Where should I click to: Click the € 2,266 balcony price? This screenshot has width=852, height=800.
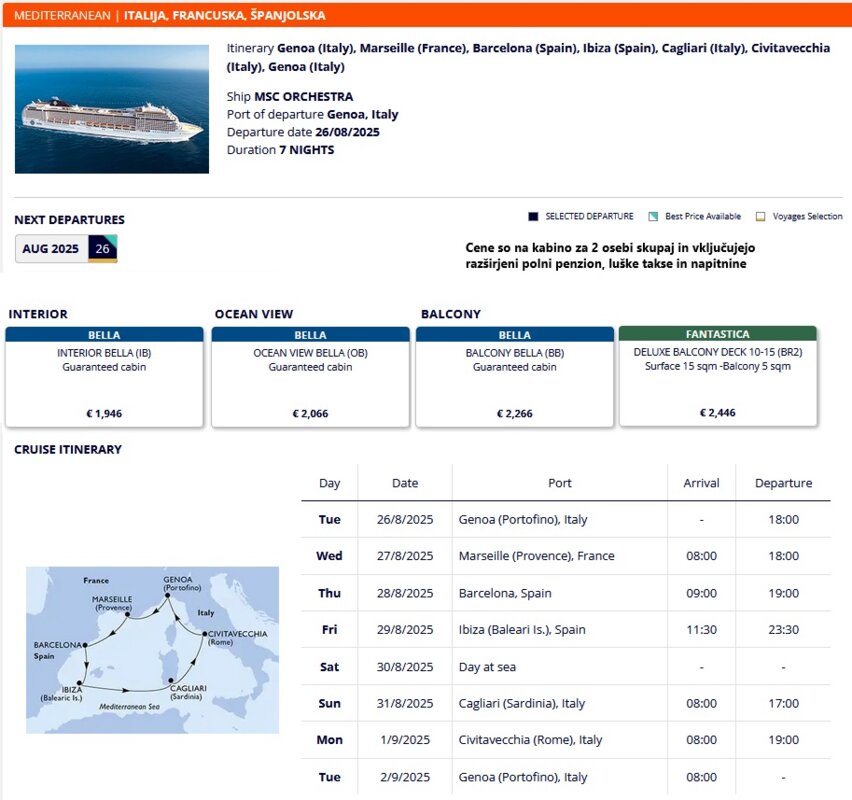coord(515,414)
